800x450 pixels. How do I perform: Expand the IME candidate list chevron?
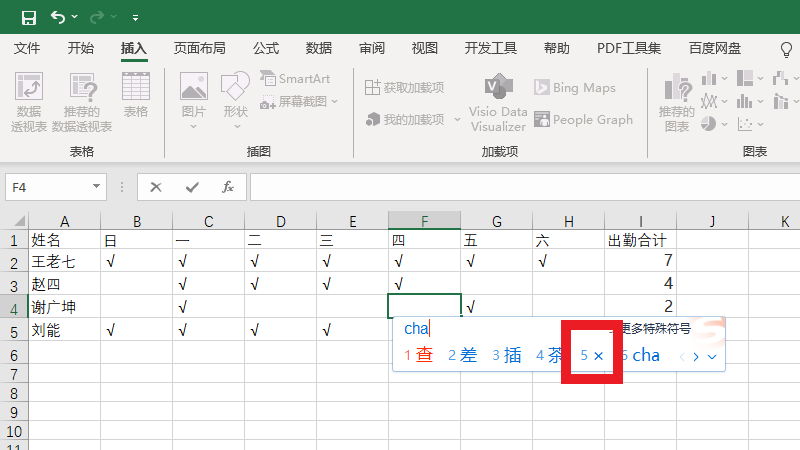pos(711,356)
